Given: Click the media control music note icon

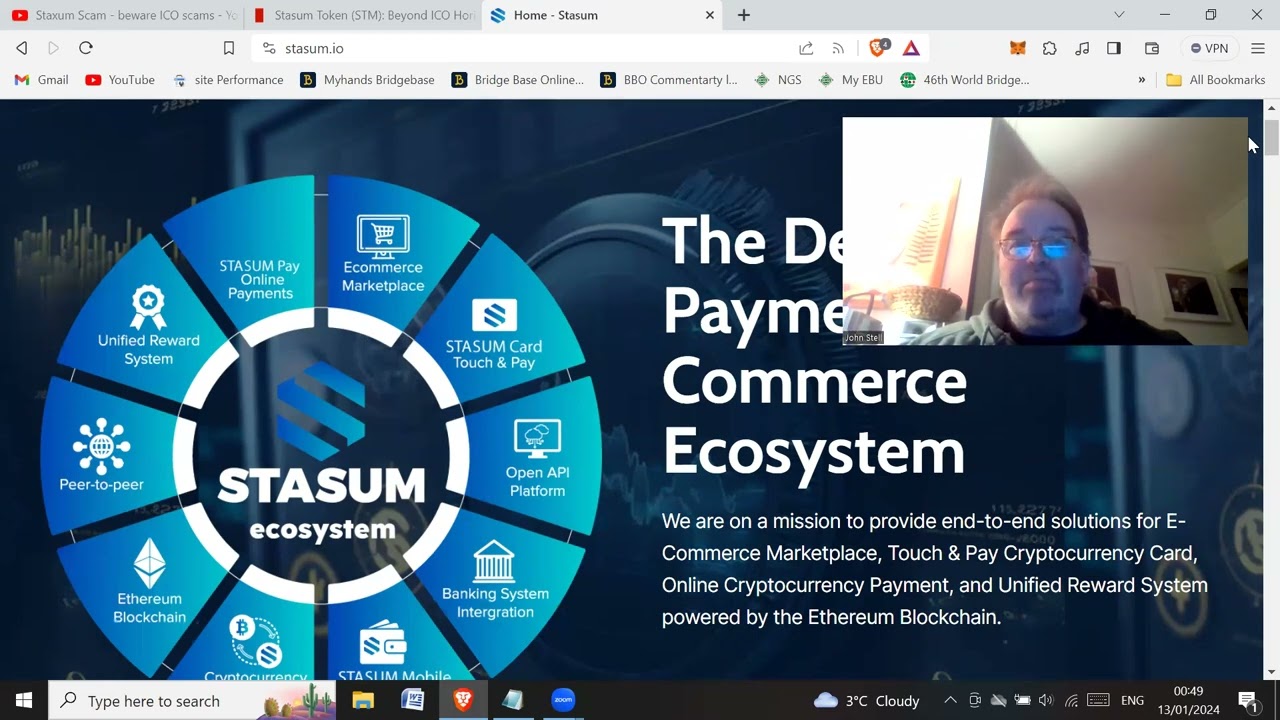Looking at the screenshot, I should (1082, 48).
